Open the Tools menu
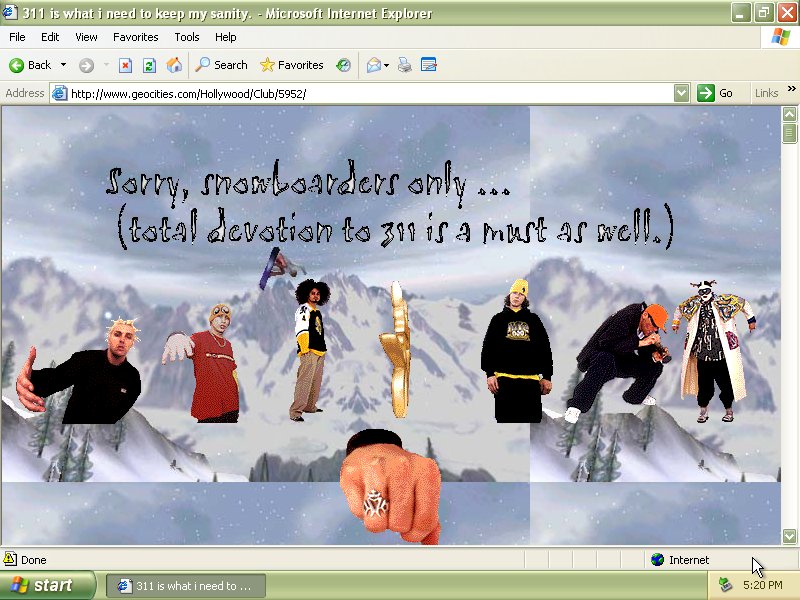Viewport: 800px width, 600px height. pos(187,37)
